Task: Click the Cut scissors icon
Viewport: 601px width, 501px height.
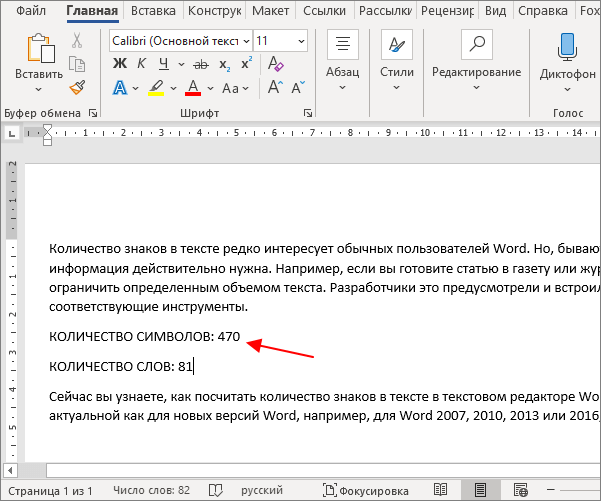Action: 77,40
